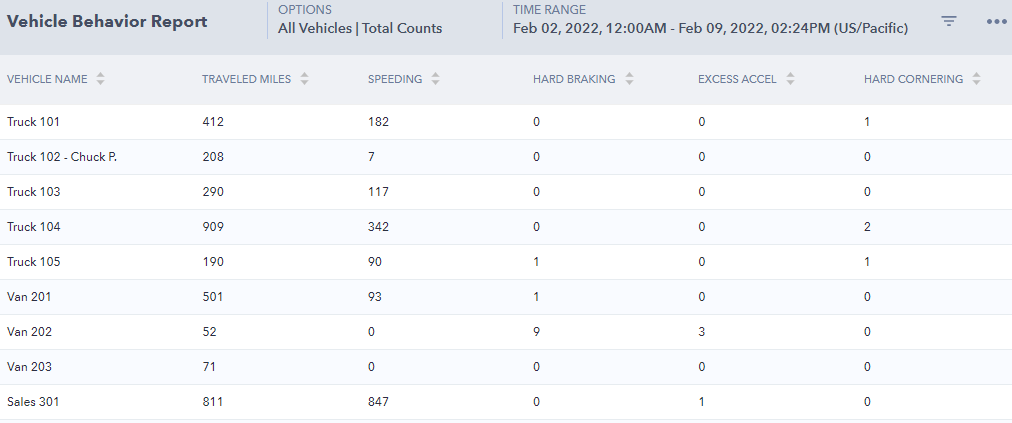Change the Feb 02 – Feb 09 time range
The image size is (1012, 423).
[x=711, y=28]
